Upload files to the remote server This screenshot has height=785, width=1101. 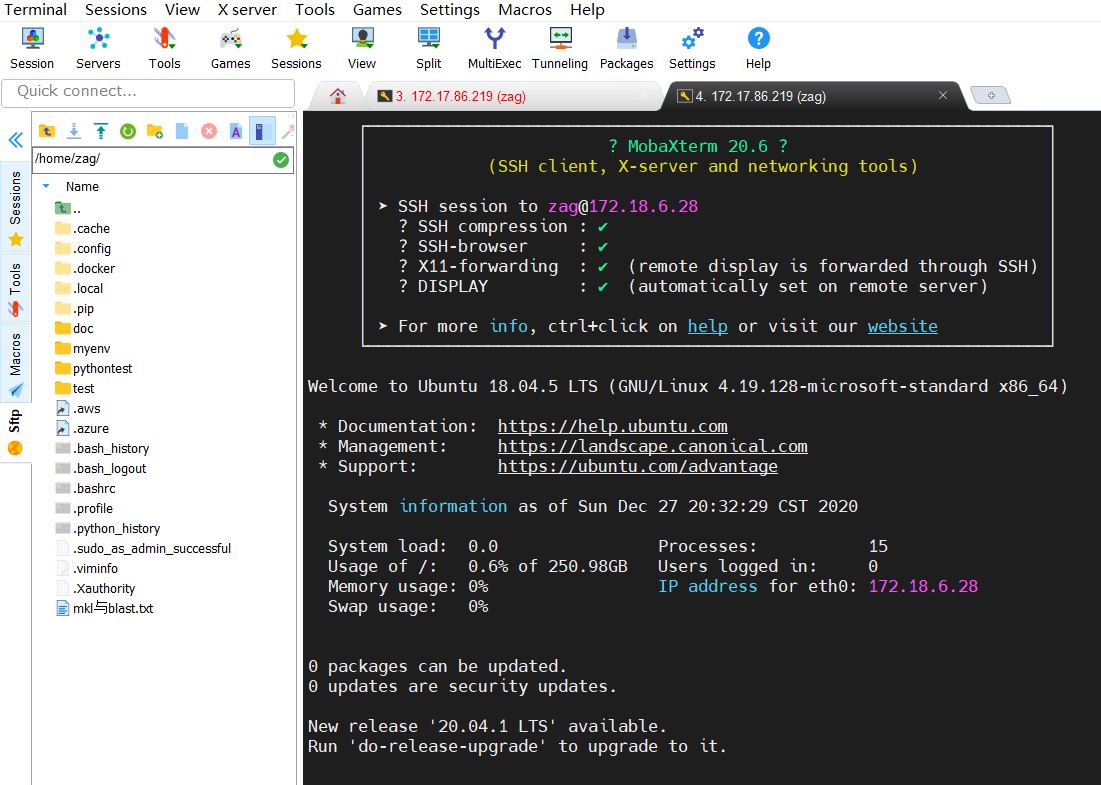pyautogui.click(x=100, y=130)
